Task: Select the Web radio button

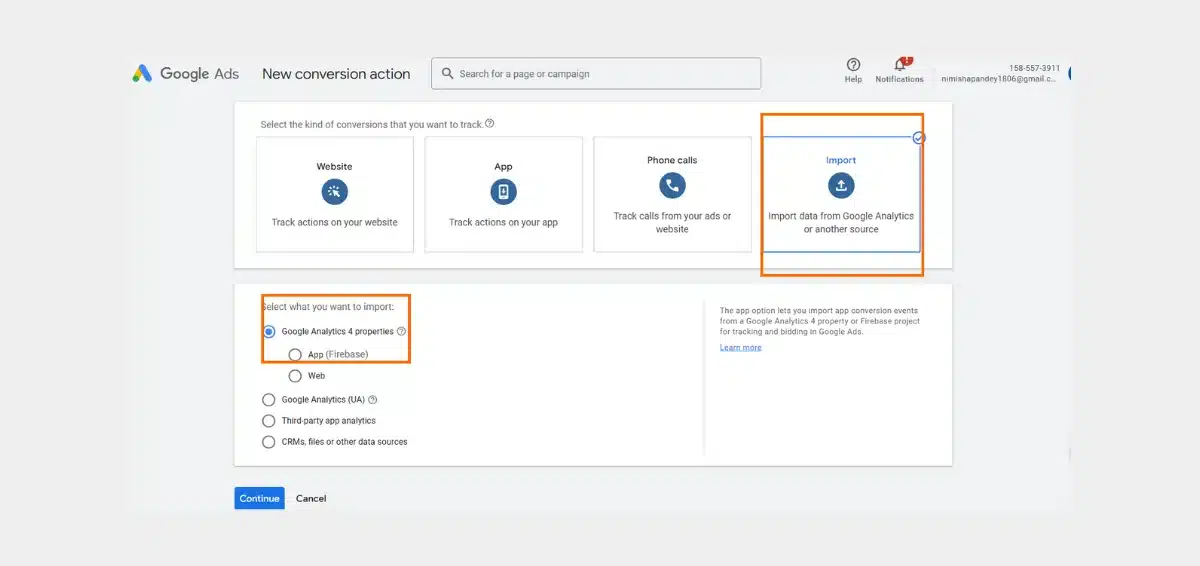Action: (x=295, y=376)
